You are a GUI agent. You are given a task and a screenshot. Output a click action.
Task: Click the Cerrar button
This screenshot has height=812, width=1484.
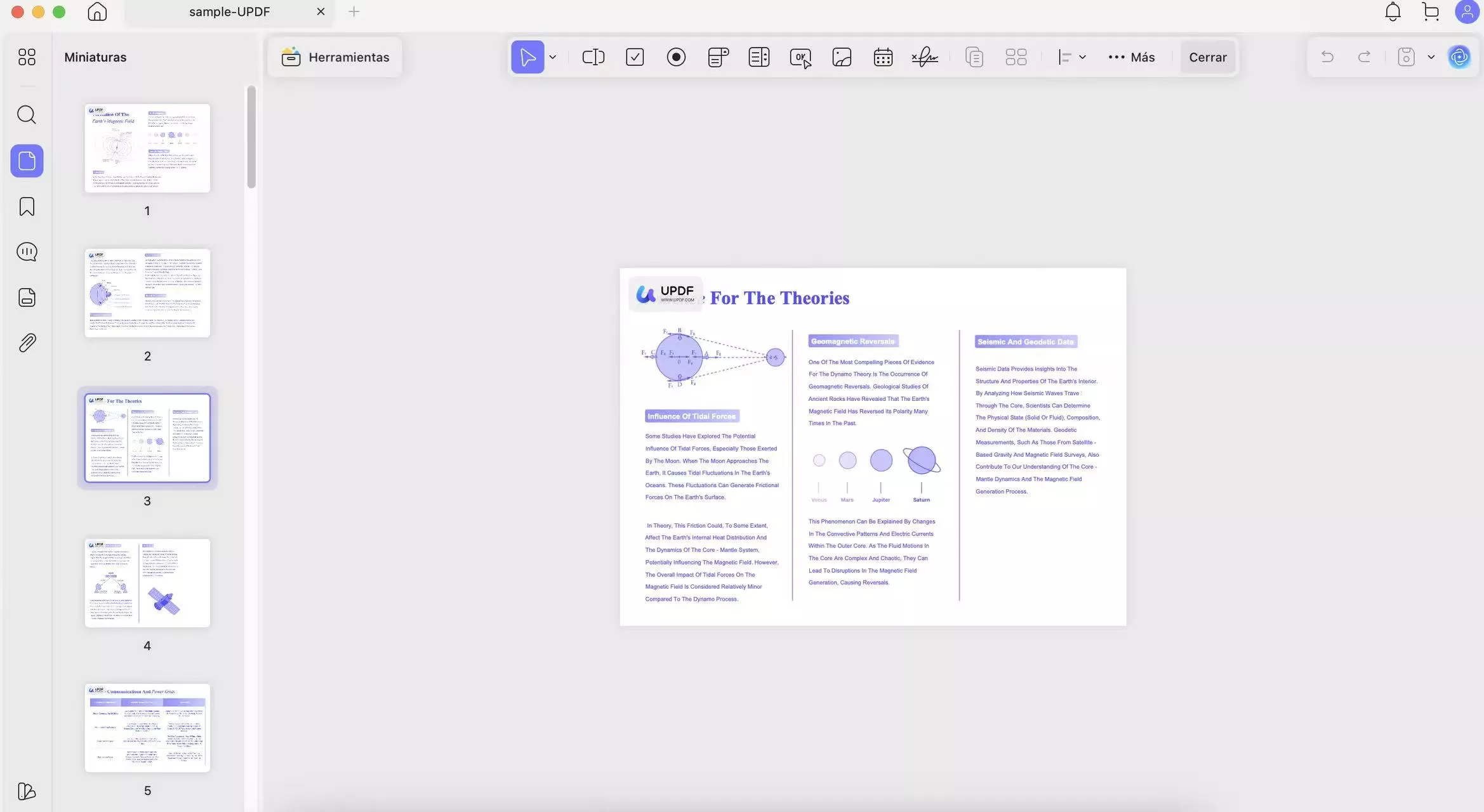1207,57
